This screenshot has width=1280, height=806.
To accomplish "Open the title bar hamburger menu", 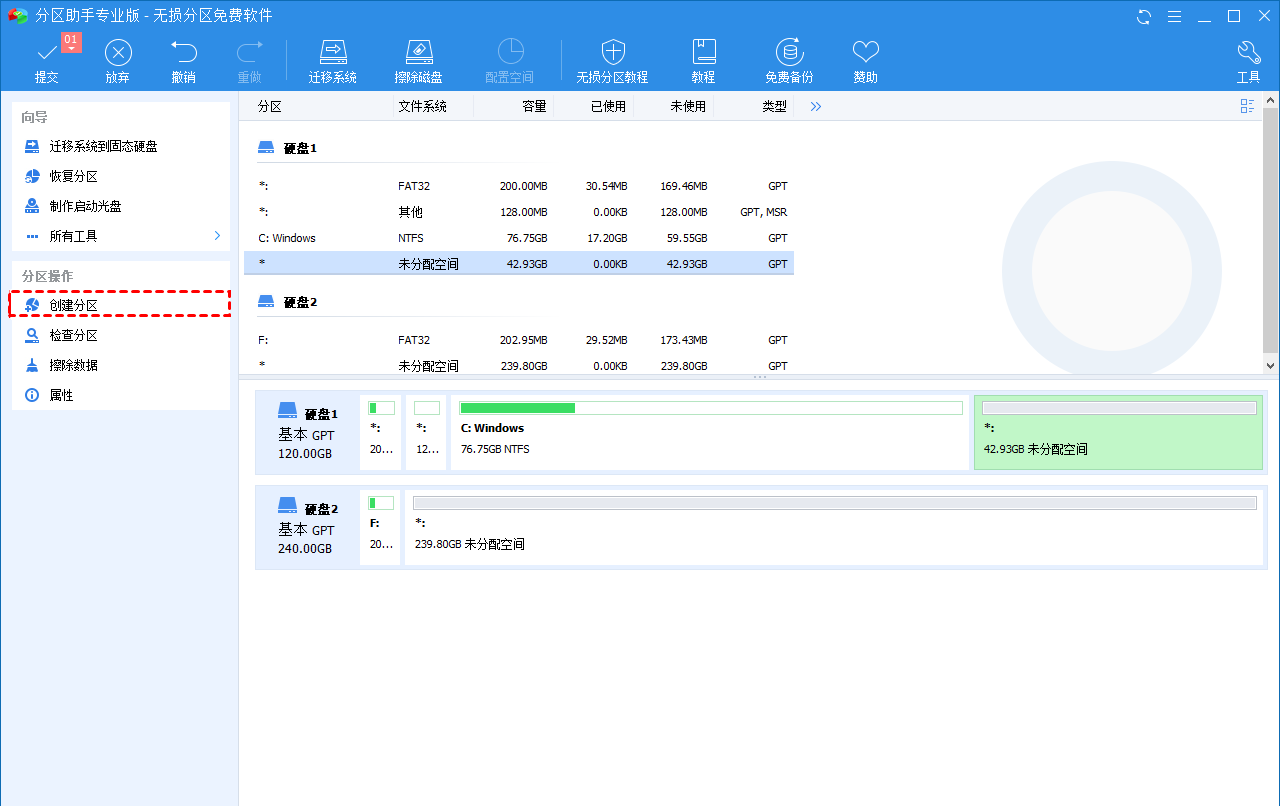I will (1174, 16).
